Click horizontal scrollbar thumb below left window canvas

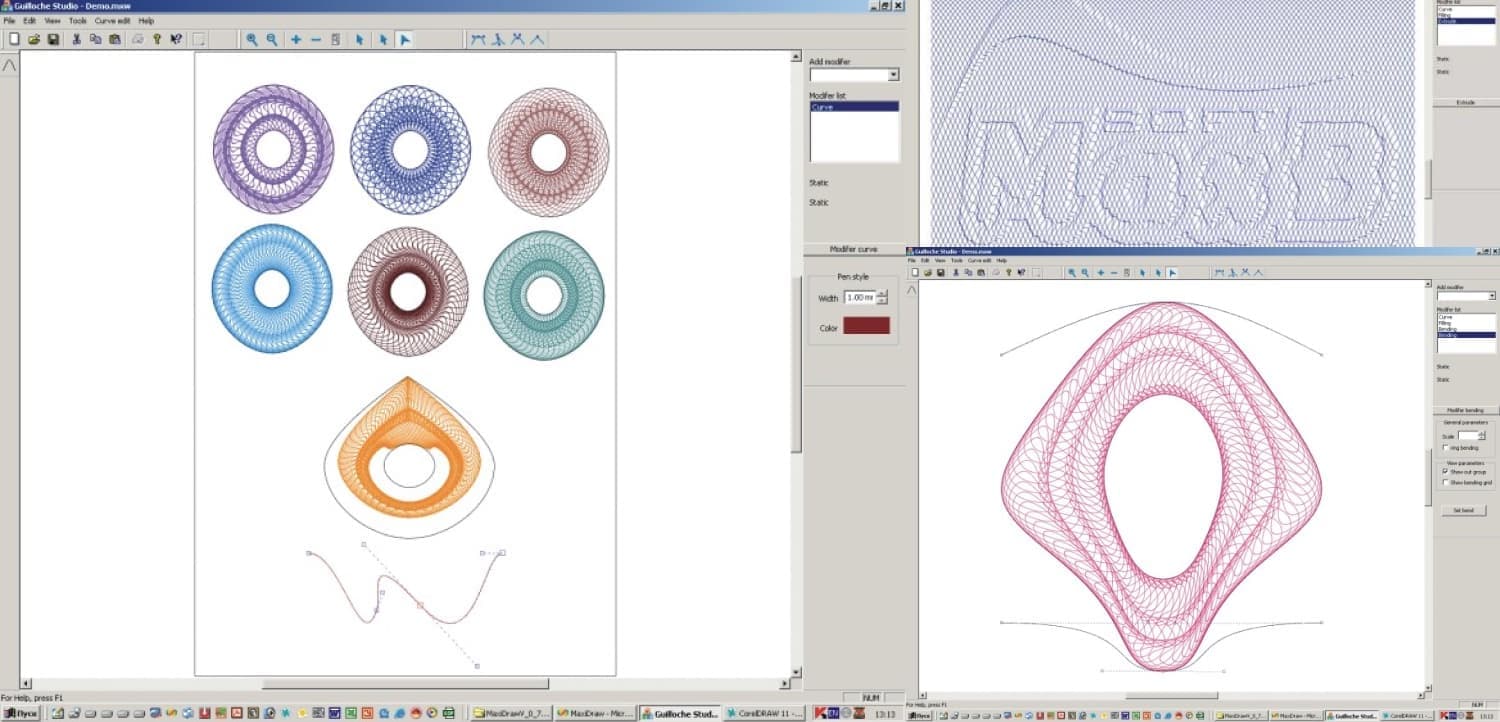[405, 684]
